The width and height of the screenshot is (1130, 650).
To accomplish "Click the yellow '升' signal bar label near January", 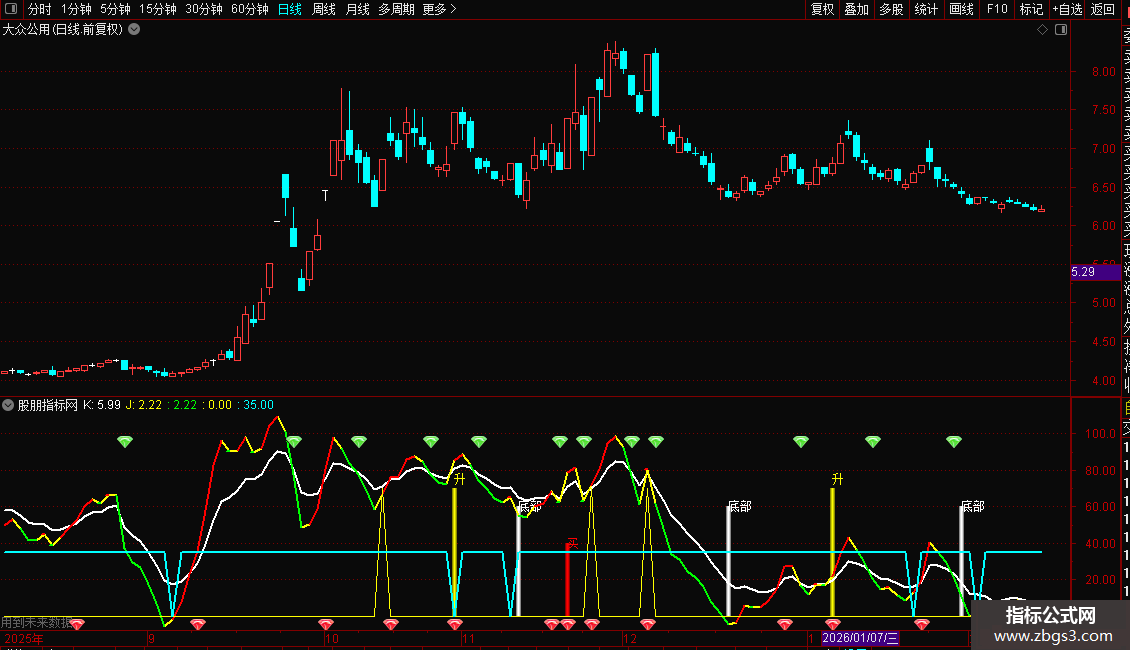I will point(836,480).
